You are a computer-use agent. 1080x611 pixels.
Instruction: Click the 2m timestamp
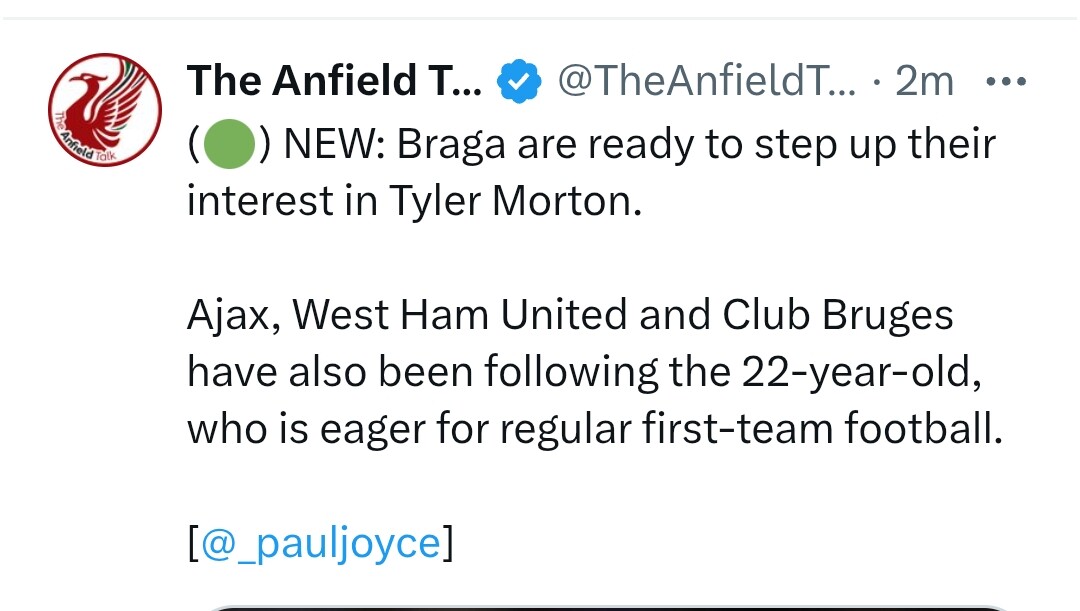coord(923,82)
